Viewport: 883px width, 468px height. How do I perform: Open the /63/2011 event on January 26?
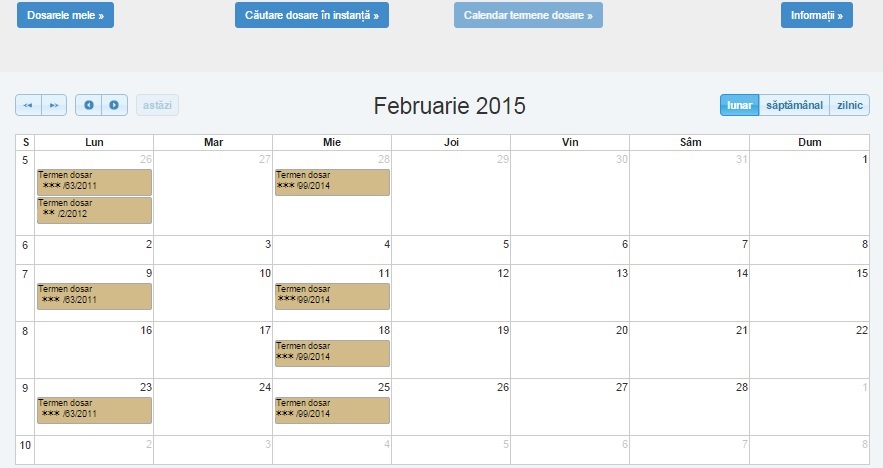[x=94, y=182]
